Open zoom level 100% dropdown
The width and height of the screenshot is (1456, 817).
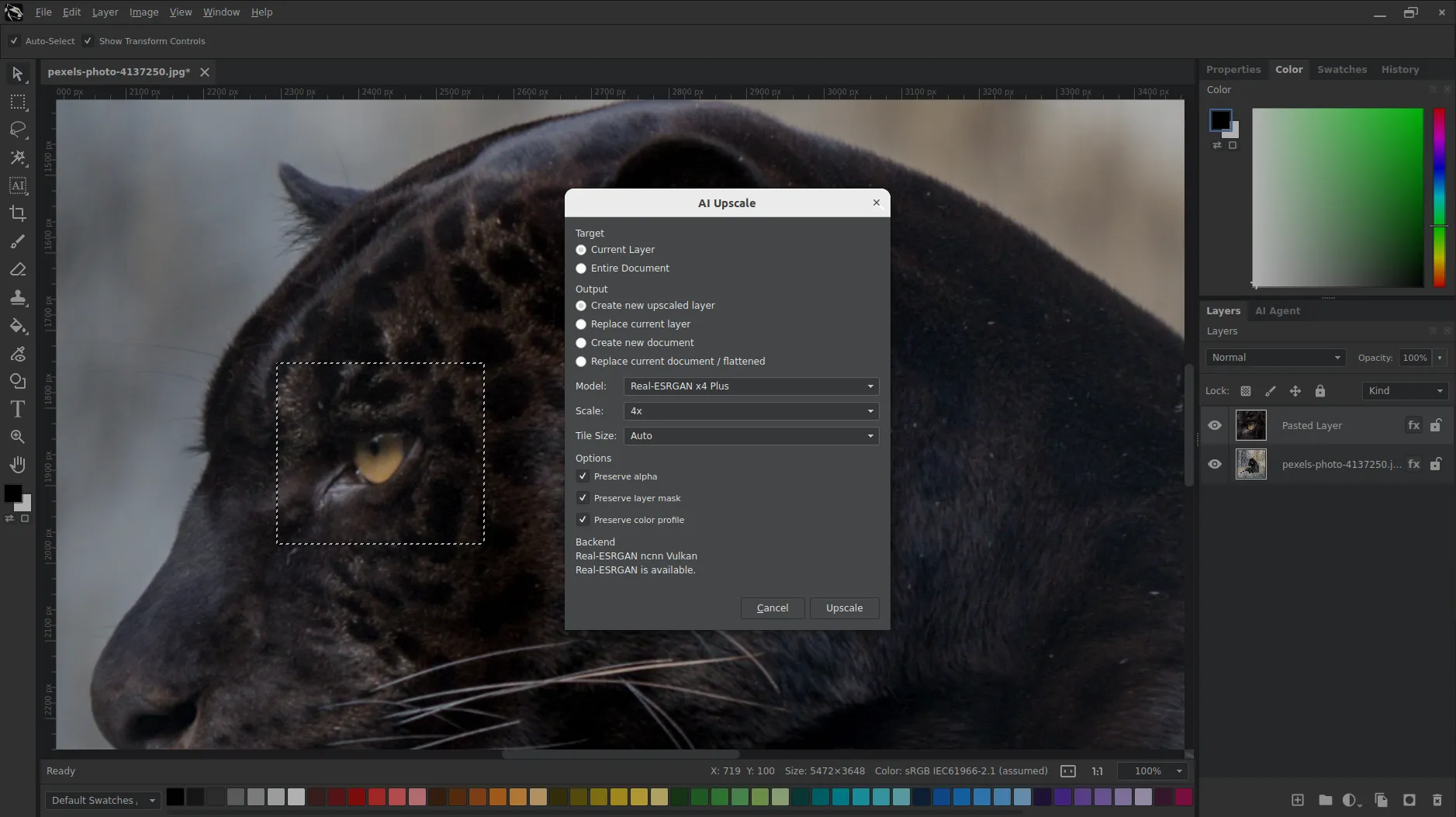(x=1152, y=771)
